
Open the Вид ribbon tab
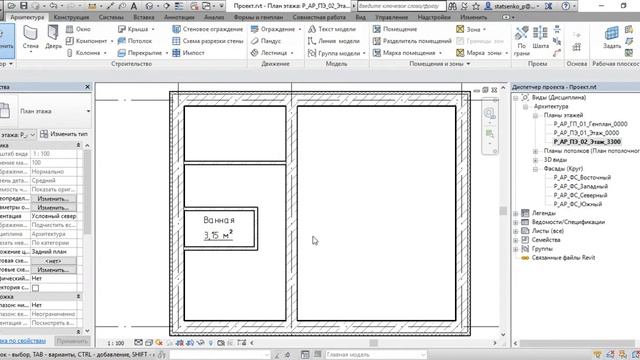(360, 18)
